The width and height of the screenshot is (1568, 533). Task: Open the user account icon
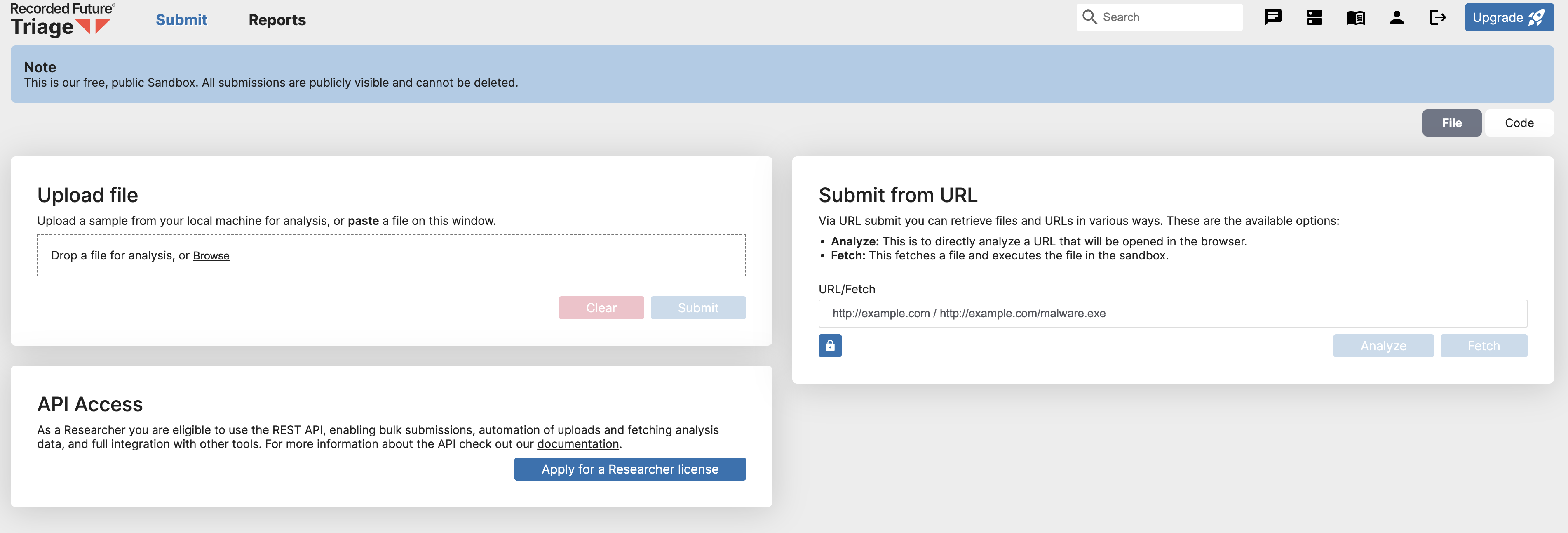click(1397, 18)
